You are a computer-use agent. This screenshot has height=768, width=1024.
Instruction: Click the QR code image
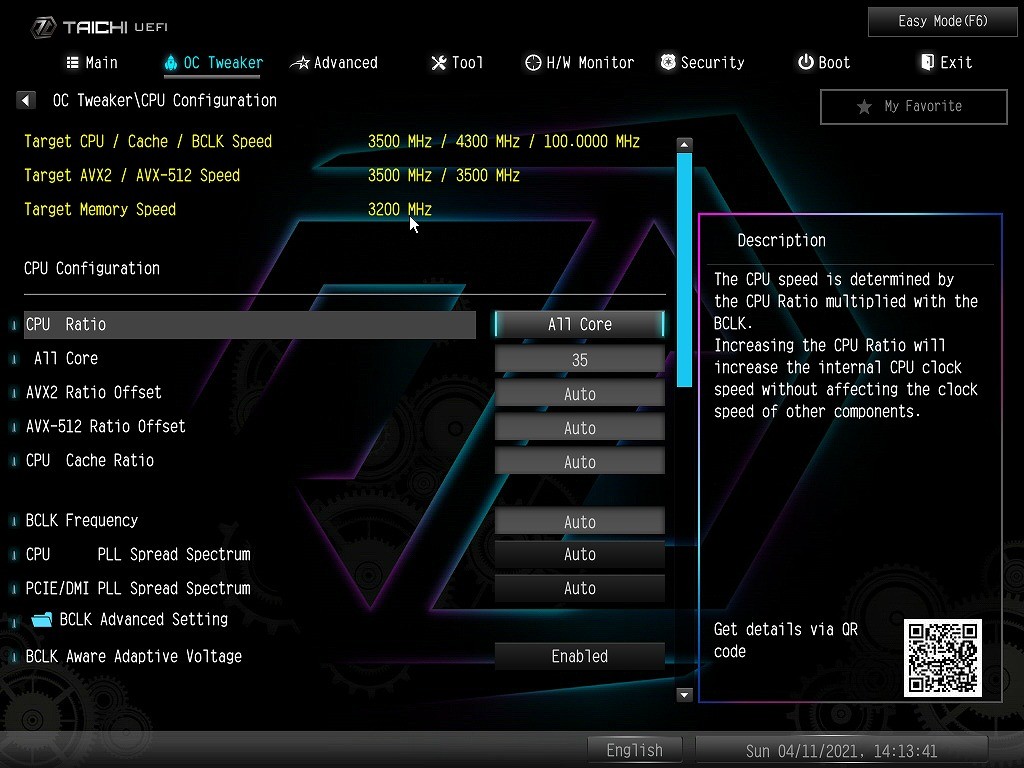(x=942, y=658)
